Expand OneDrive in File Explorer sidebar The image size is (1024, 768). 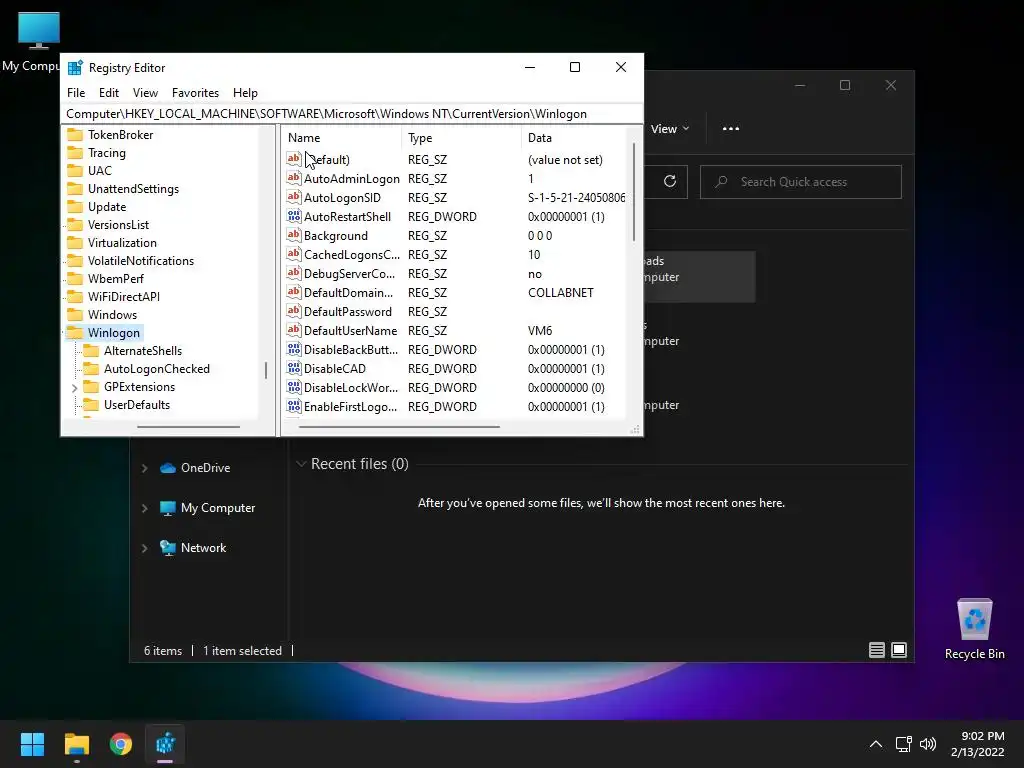[x=144, y=468]
